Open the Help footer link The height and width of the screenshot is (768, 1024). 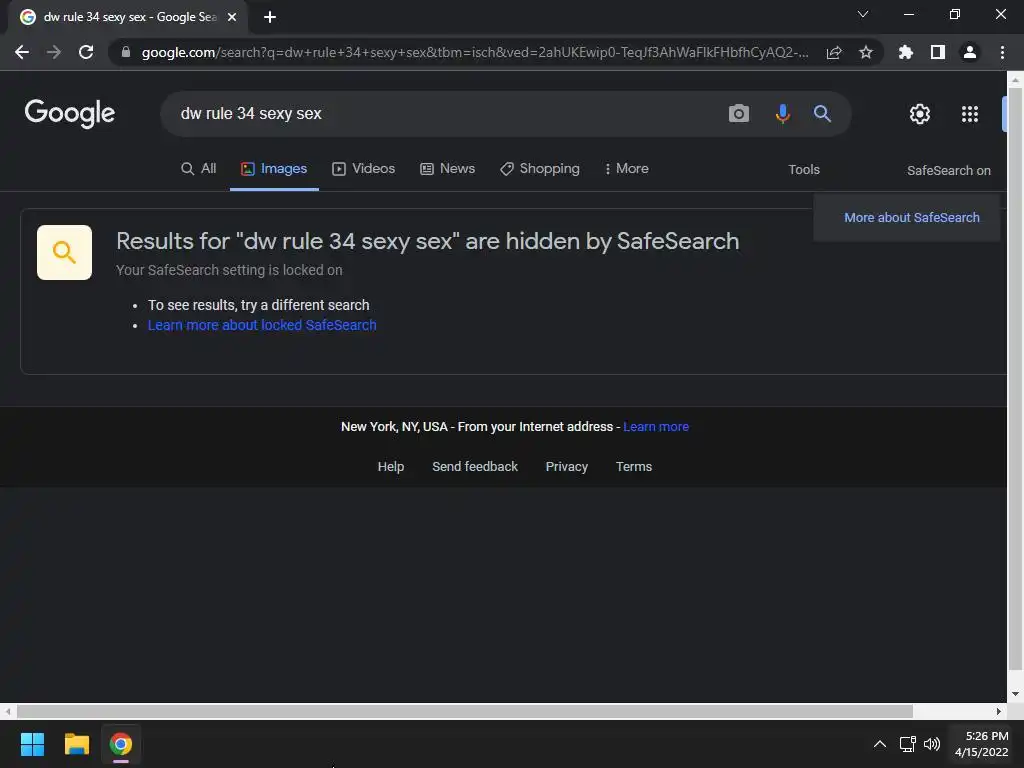point(391,466)
